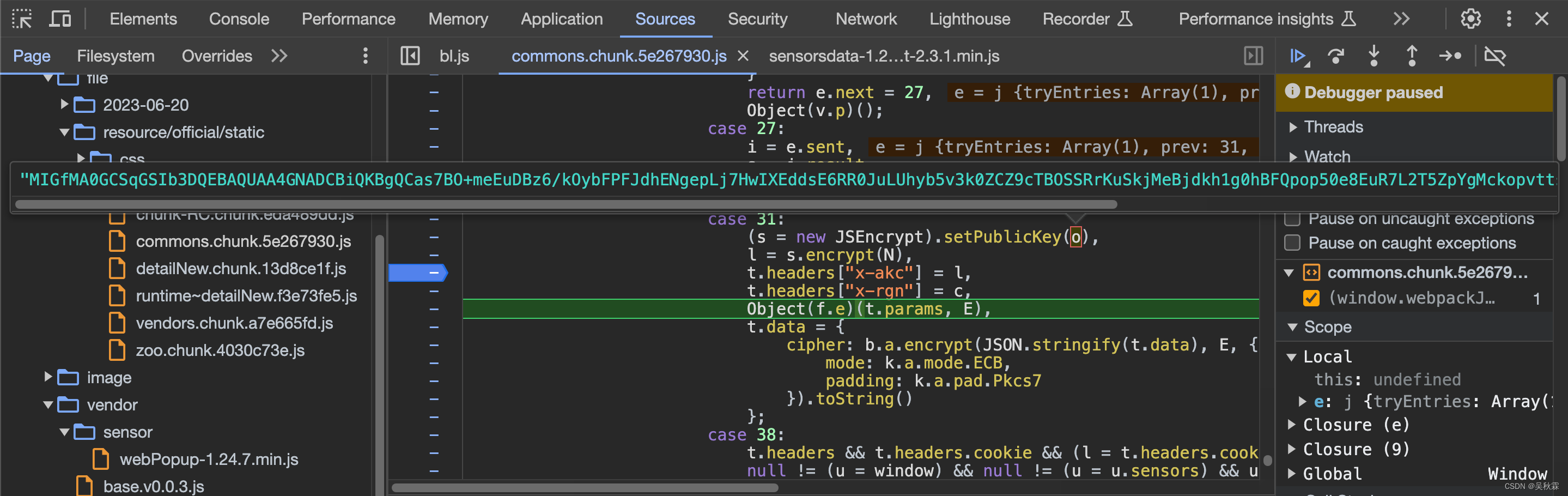Open vendors.chunk.a7e665fd.js file
1568x496 pixels.
(x=234, y=323)
